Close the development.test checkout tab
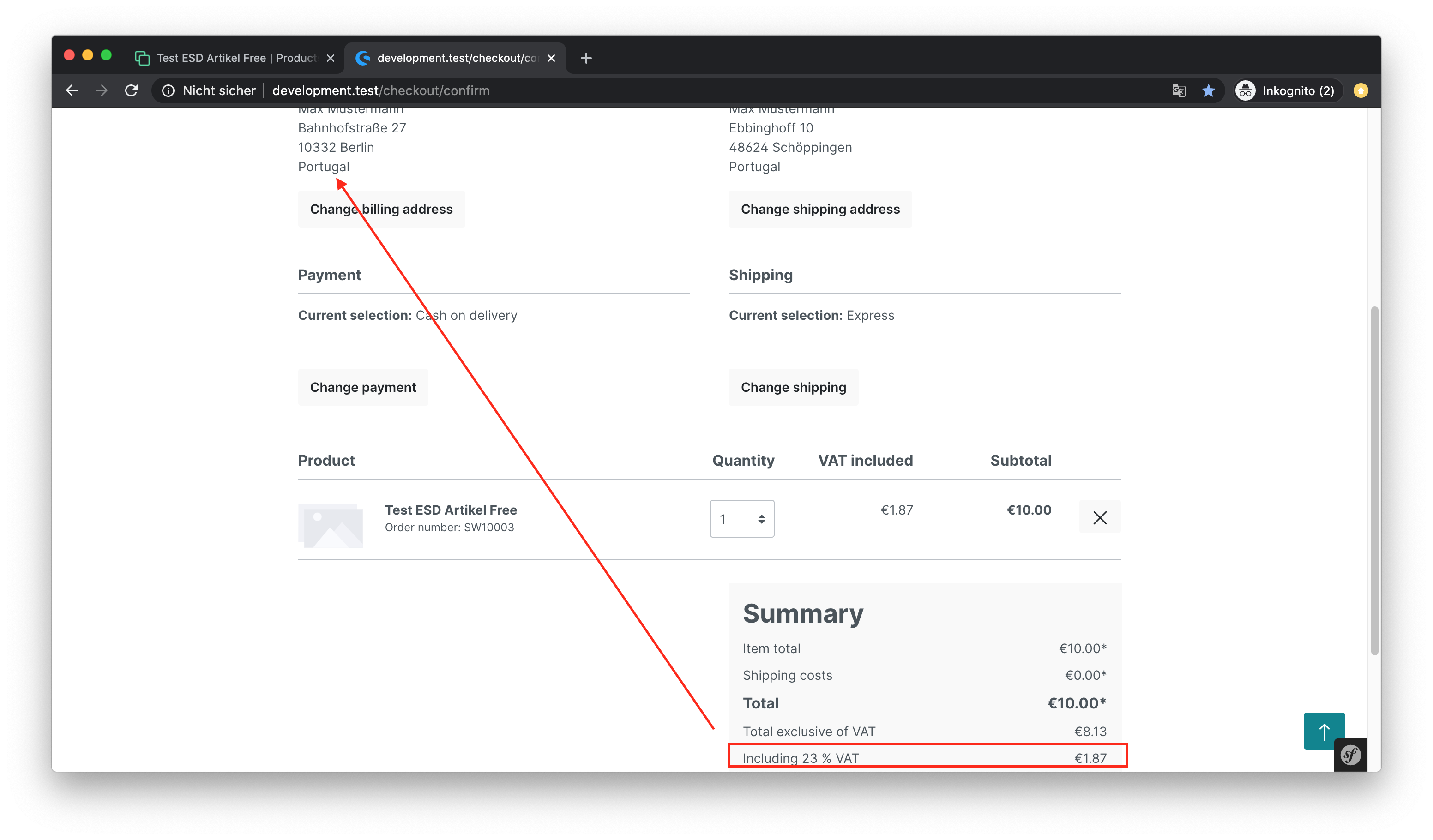Image resolution: width=1433 pixels, height=840 pixels. click(x=550, y=58)
